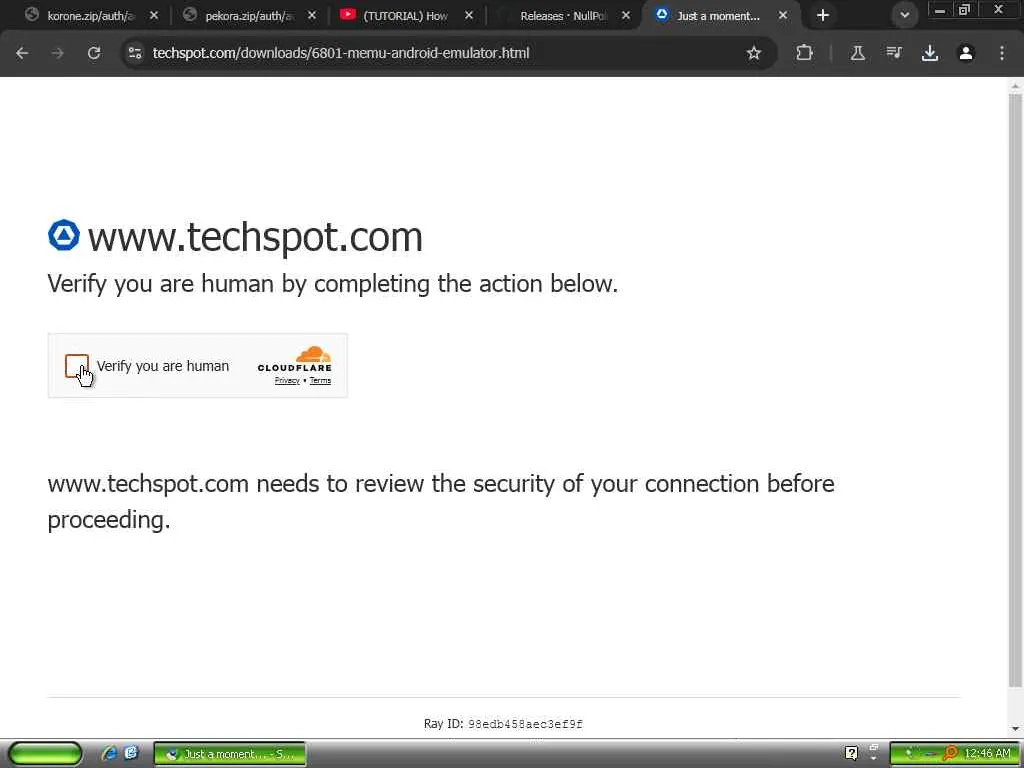Restore down the Chrome window
Screen dimensions: 1024x768
point(965,10)
